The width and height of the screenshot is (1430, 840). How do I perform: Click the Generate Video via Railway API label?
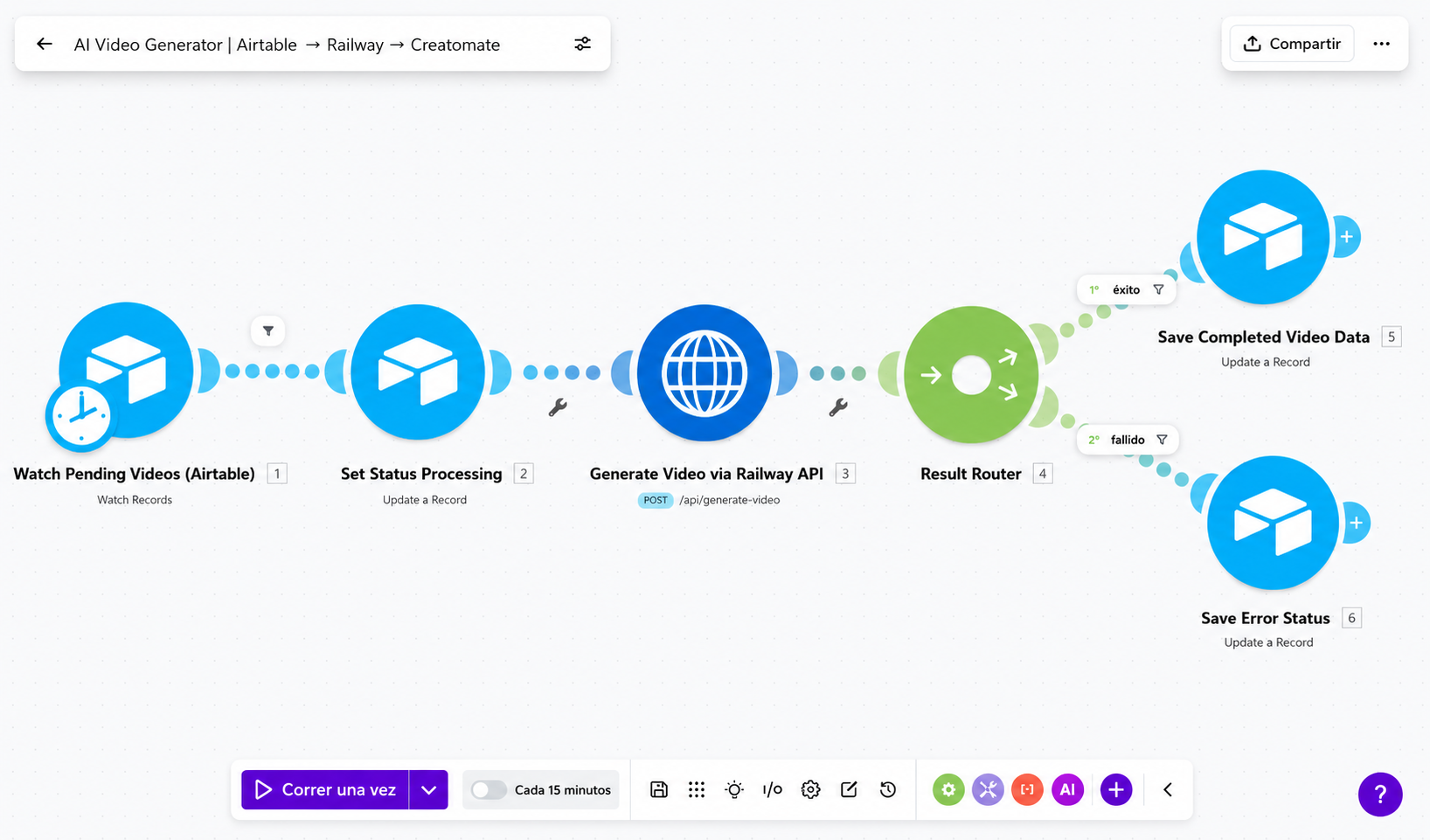click(x=706, y=474)
